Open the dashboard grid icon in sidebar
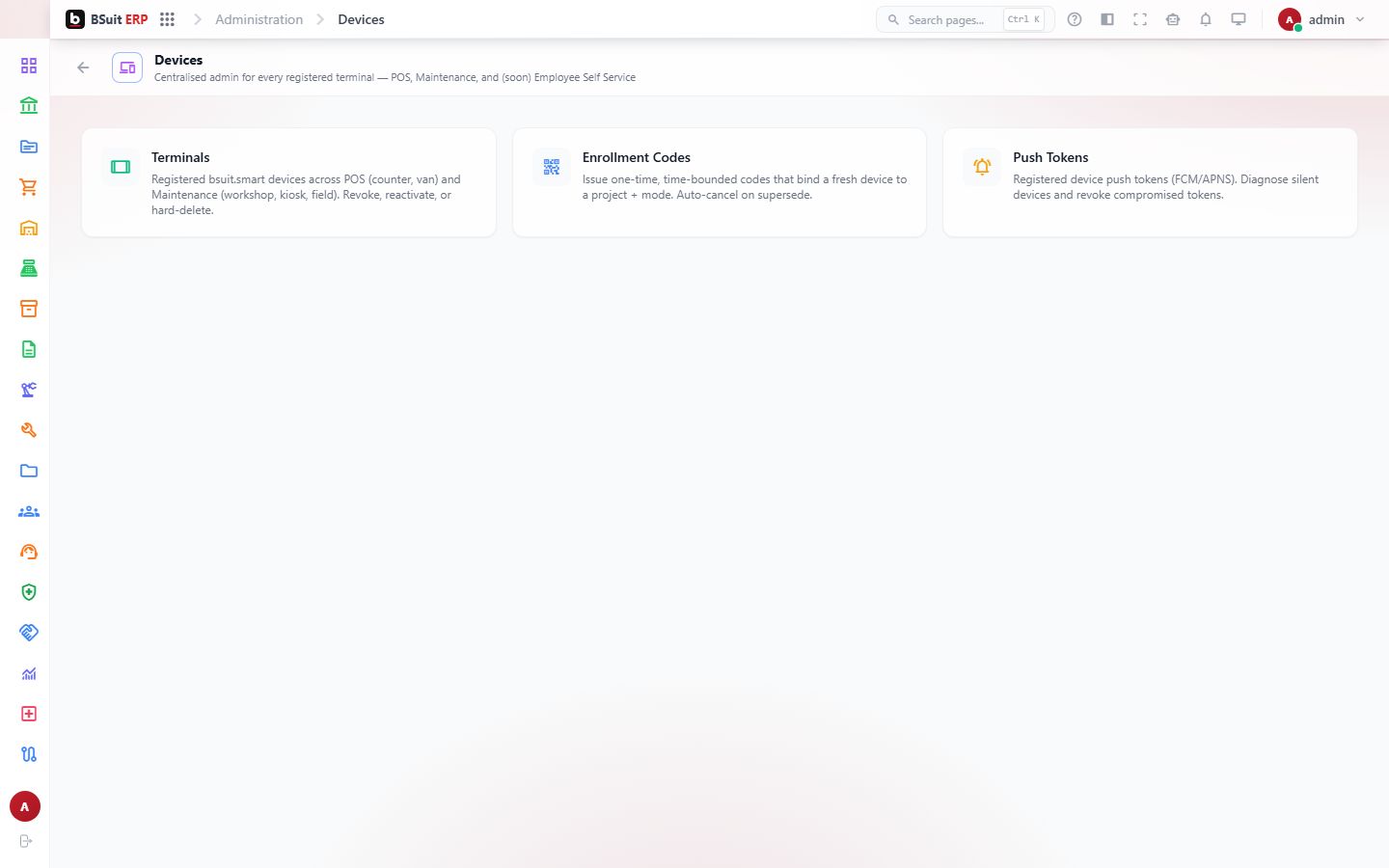This screenshot has height=868, width=1389. coord(29,66)
